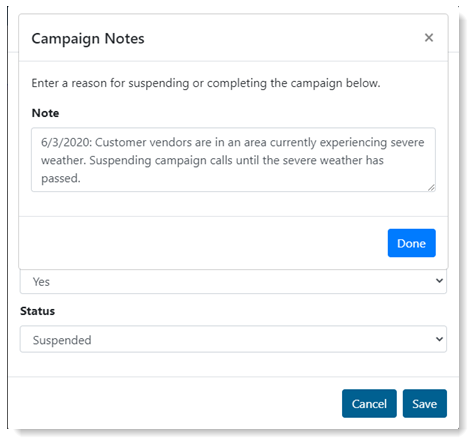Click the Yes dropdown chevron arrow
Screen dimensions: 474x444
[439, 281]
